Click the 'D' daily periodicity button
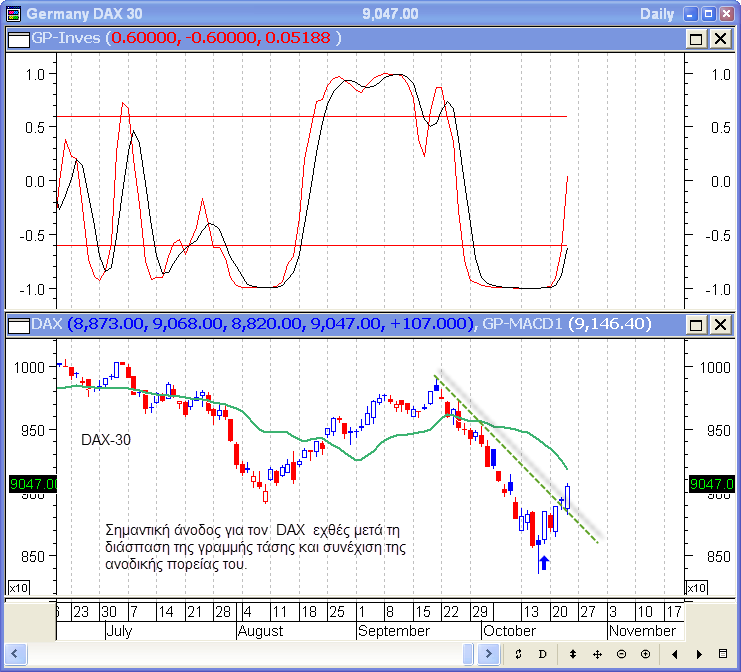The width and height of the screenshot is (741, 672). point(543,654)
